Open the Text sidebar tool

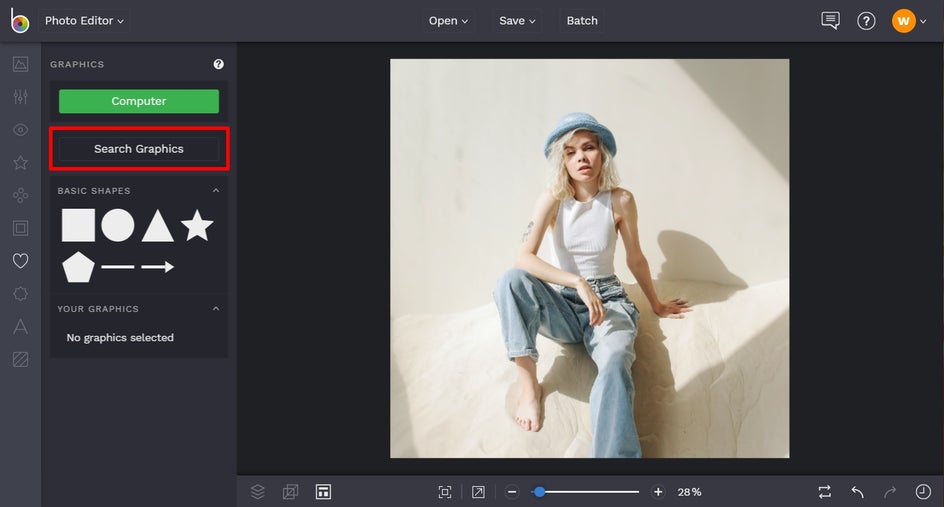20,326
